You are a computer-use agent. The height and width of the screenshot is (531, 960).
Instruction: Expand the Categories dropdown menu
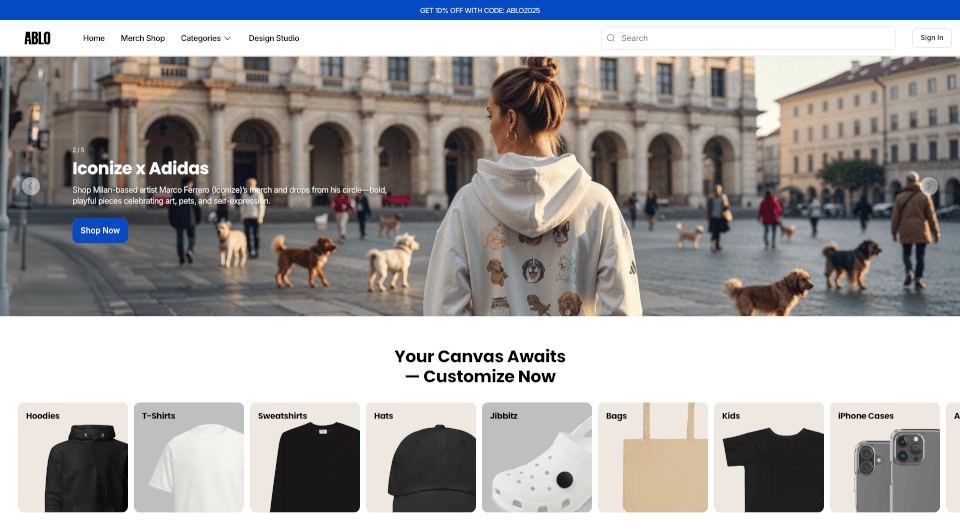(205, 38)
